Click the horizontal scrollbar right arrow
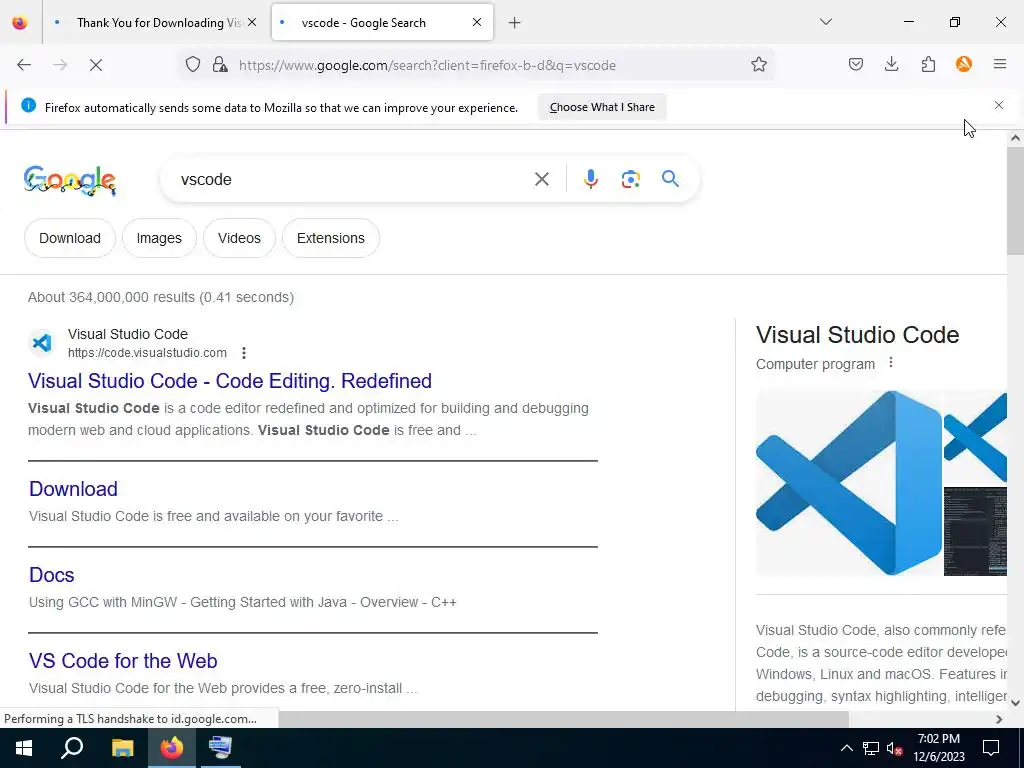This screenshot has height=768, width=1024. [999, 719]
